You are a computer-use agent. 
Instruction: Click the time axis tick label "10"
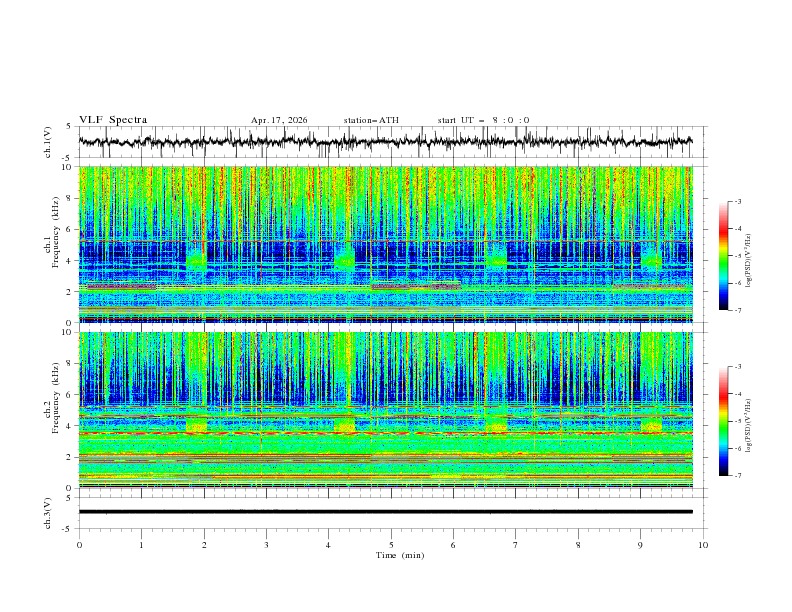point(703,545)
